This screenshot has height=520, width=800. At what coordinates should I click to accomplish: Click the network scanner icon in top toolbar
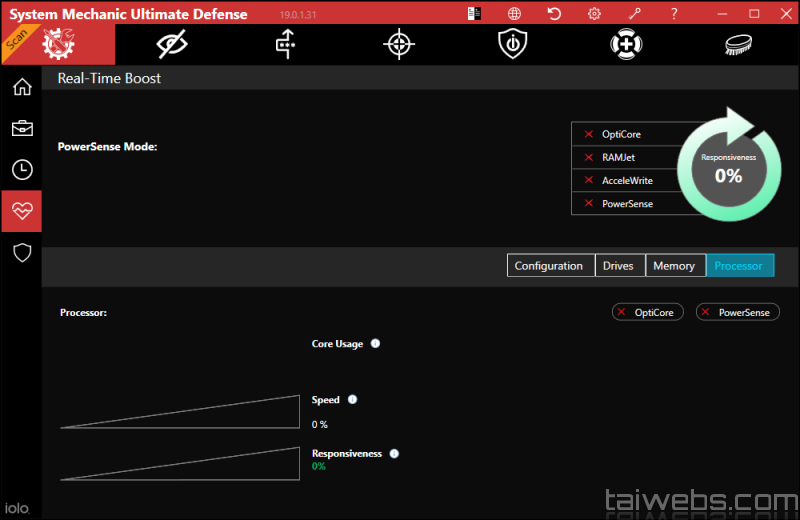tap(285, 44)
